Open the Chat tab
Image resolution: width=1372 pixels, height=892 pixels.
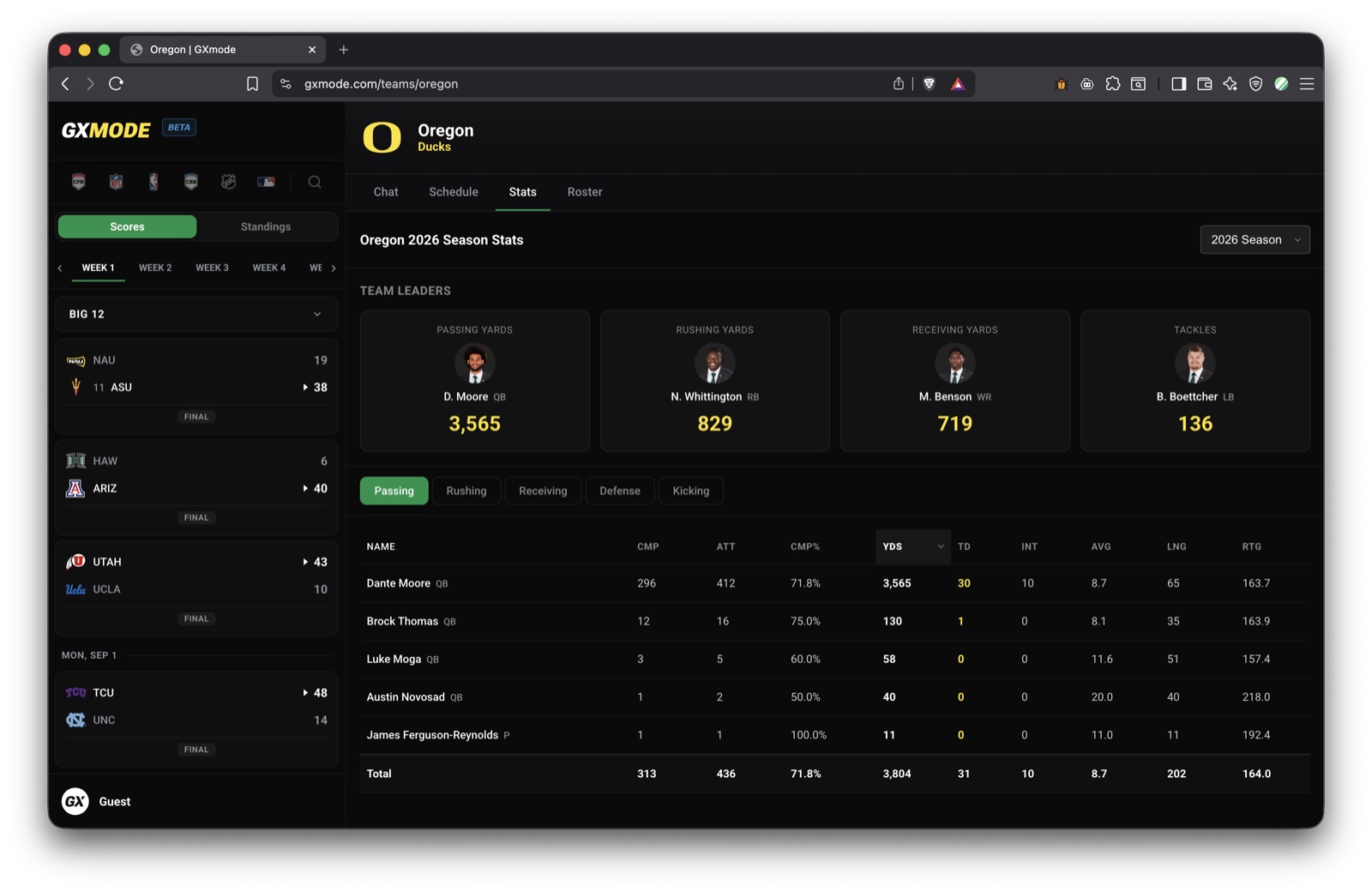point(386,192)
